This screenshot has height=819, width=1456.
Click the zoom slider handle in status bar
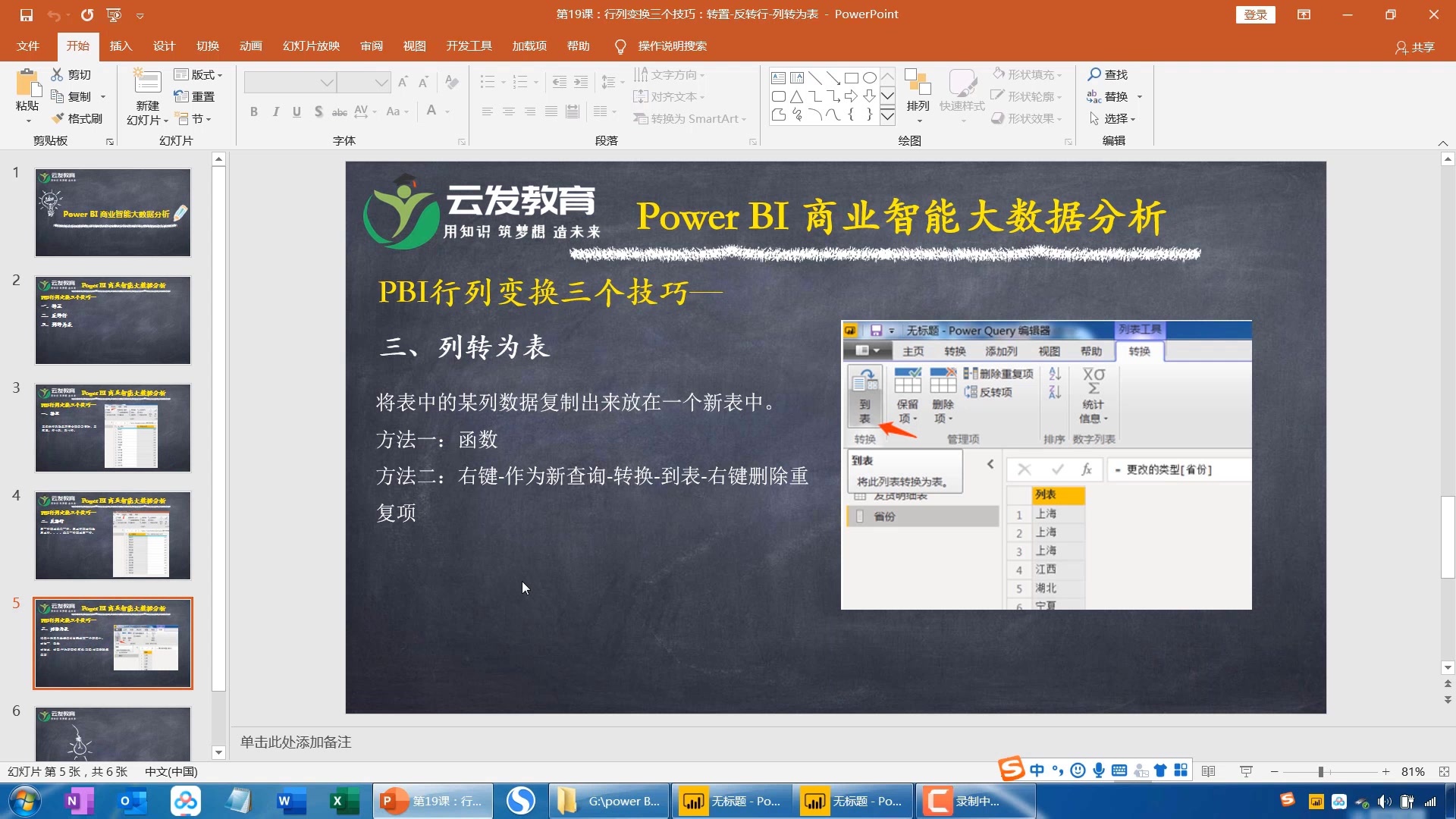pos(1321,771)
